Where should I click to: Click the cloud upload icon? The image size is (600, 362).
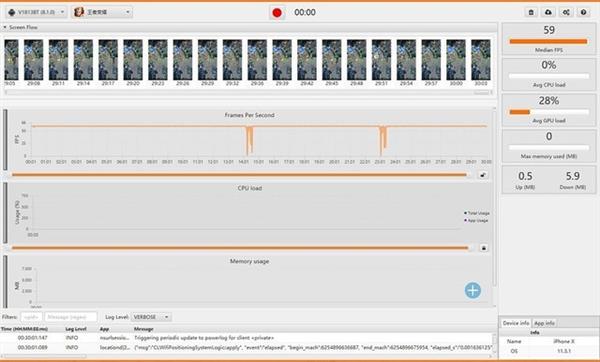pyautogui.click(x=548, y=12)
